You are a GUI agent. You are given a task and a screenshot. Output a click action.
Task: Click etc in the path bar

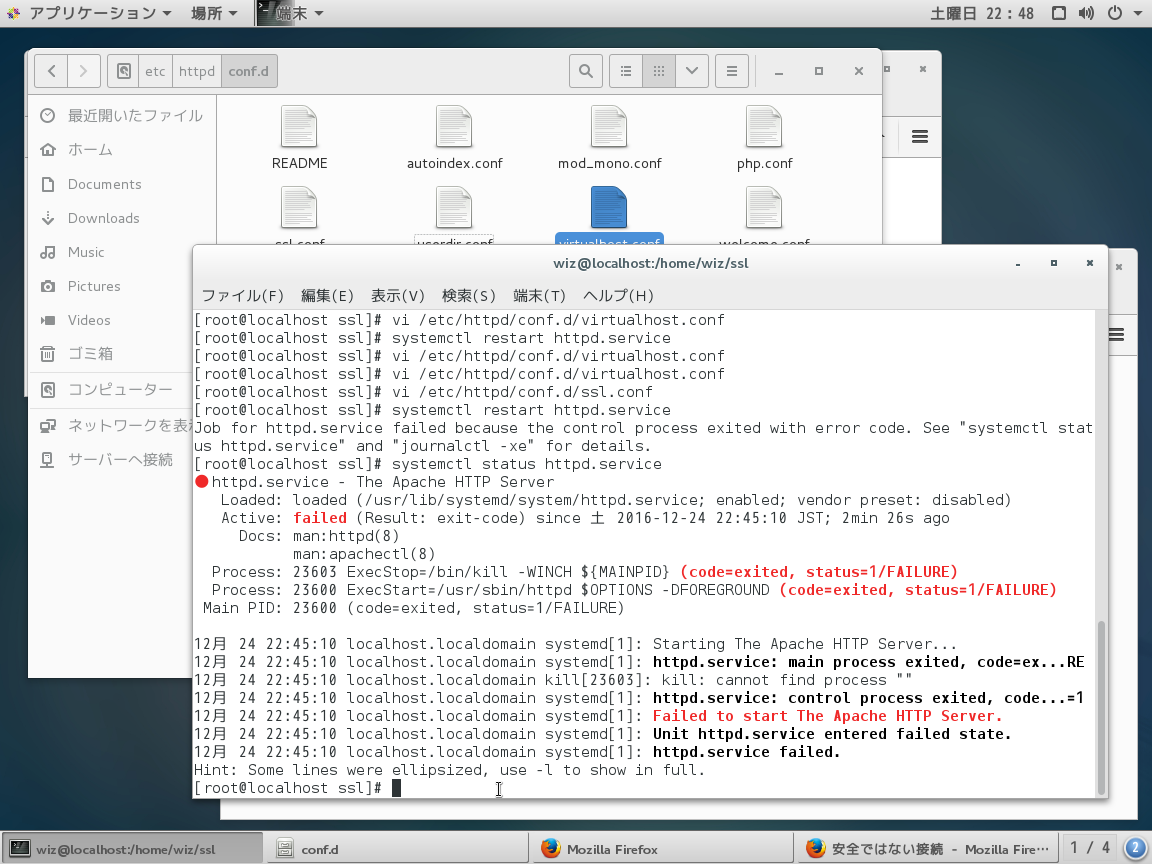coord(155,71)
